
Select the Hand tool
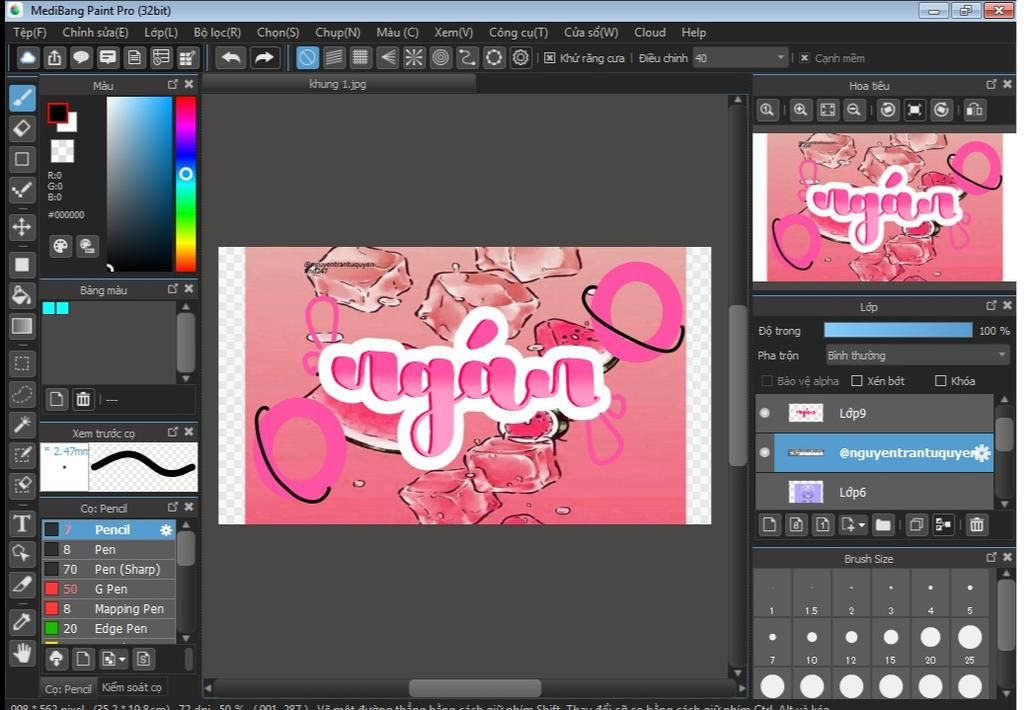pyautogui.click(x=22, y=653)
